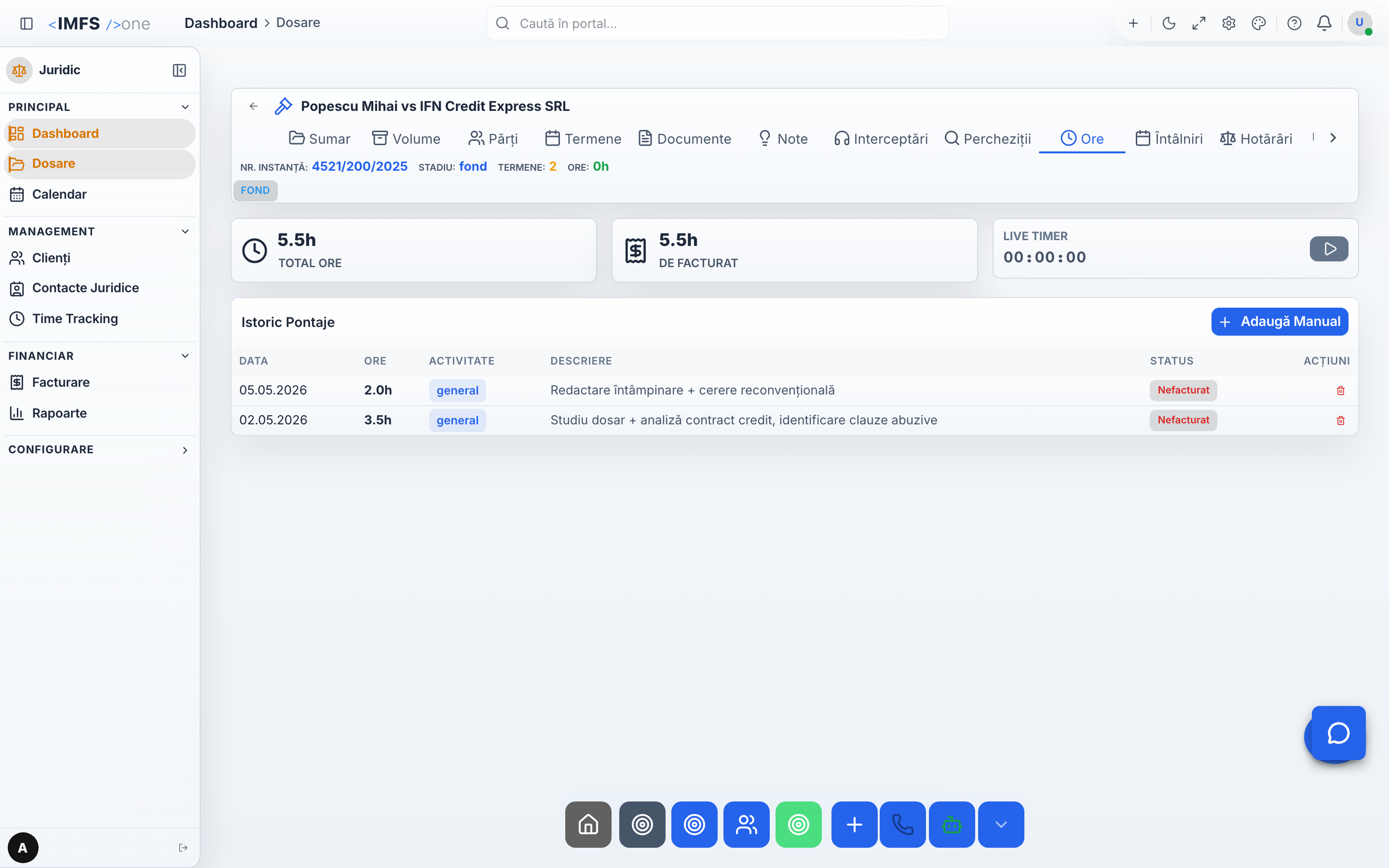Enter fullscreen with expand arrows icon
This screenshot has height=868, width=1389.
(1198, 24)
